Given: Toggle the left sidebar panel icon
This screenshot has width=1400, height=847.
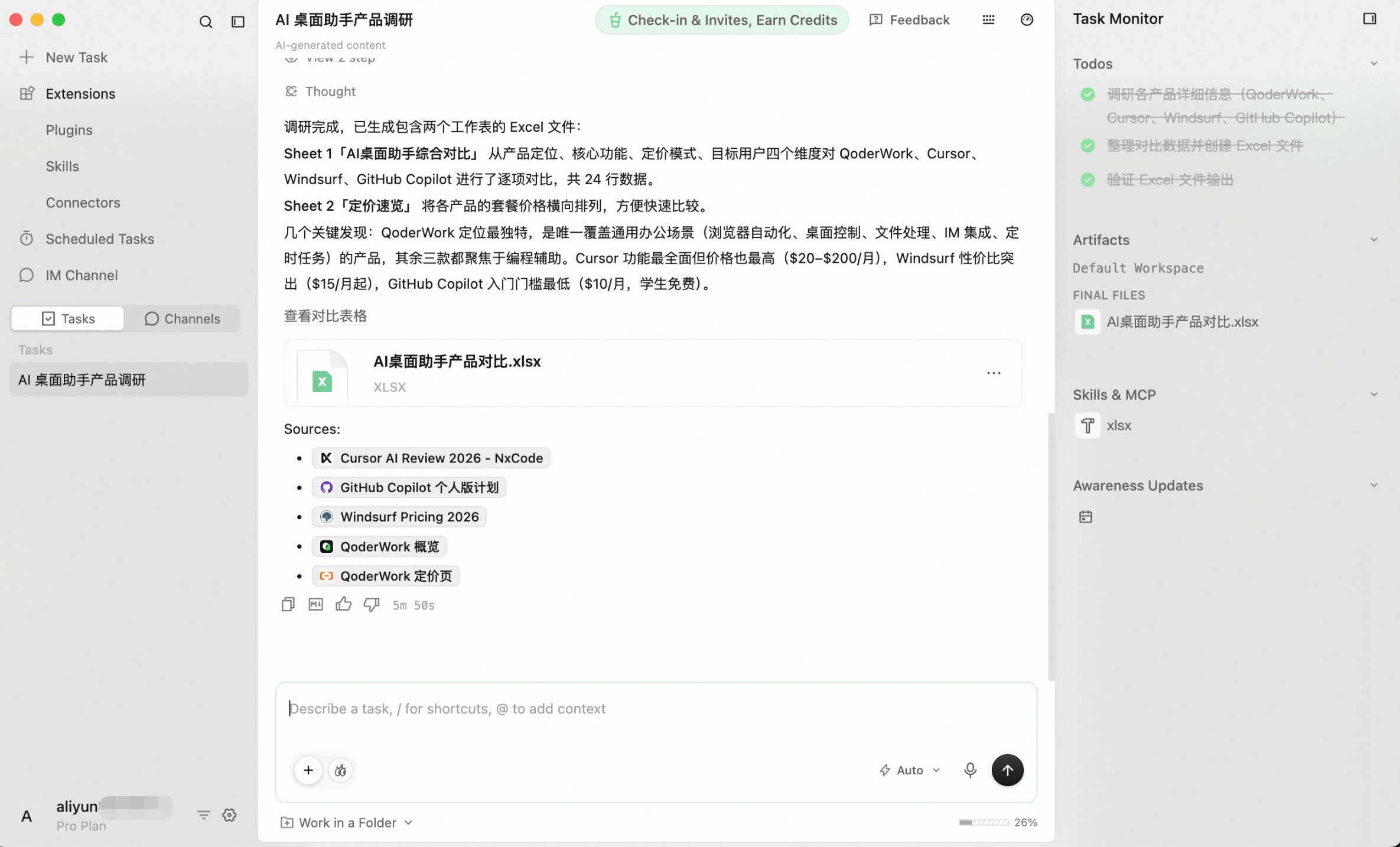Looking at the screenshot, I should point(238,22).
